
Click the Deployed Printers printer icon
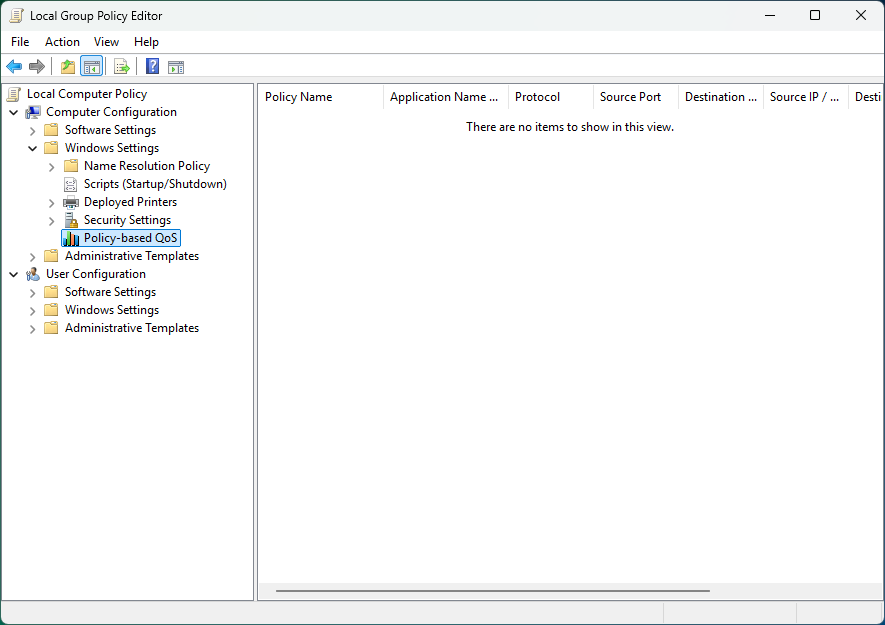[x=71, y=202]
